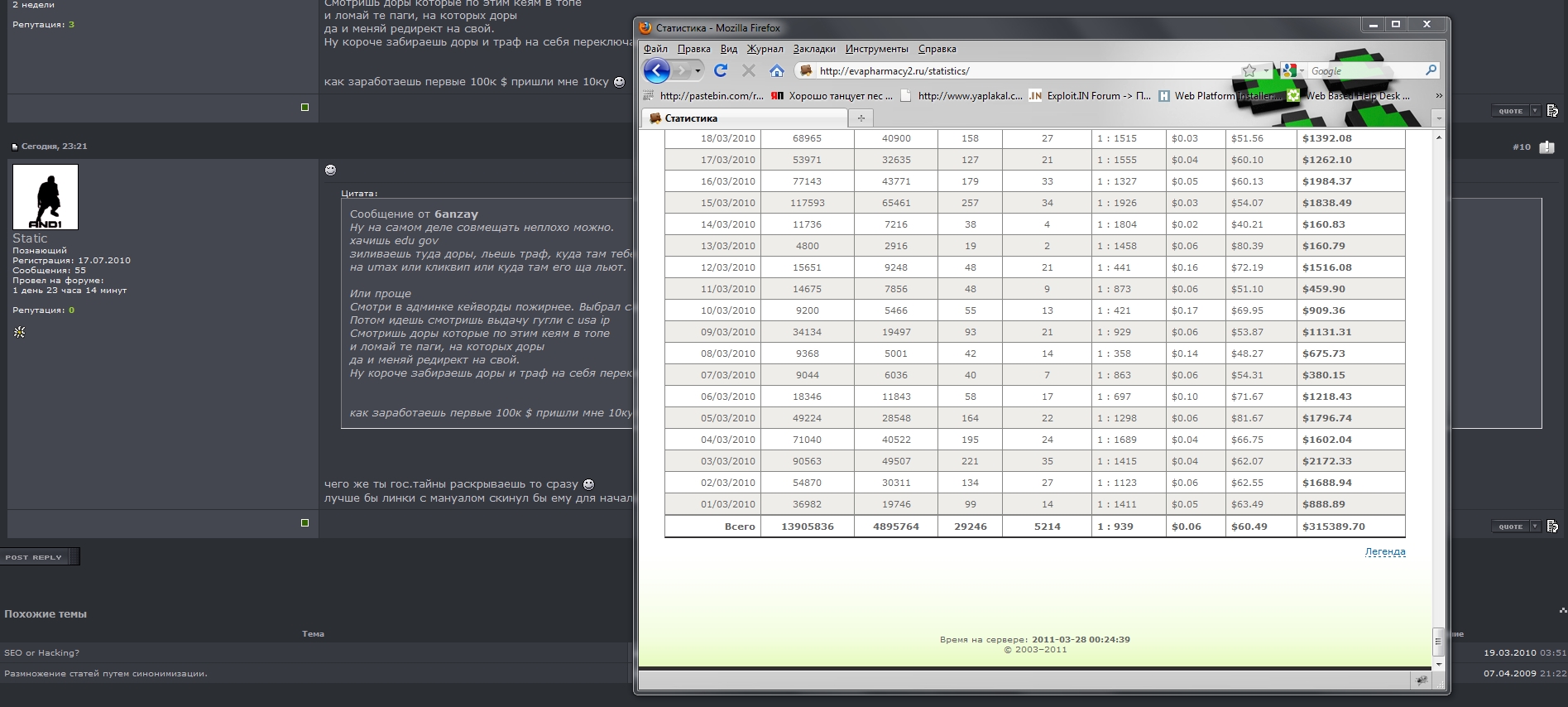
Task: Open the banzay name in the quote
Action: tap(456, 214)
